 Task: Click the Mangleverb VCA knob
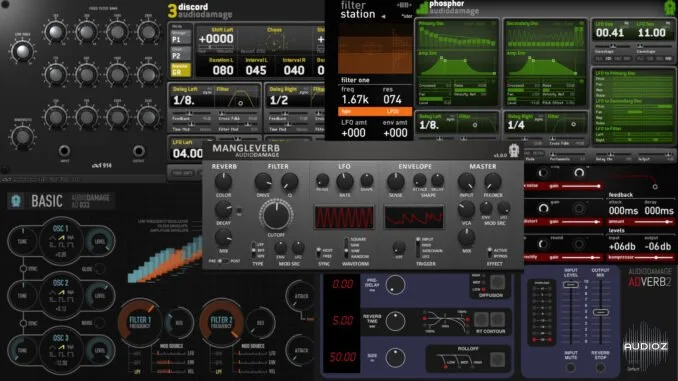coord(466,210)
